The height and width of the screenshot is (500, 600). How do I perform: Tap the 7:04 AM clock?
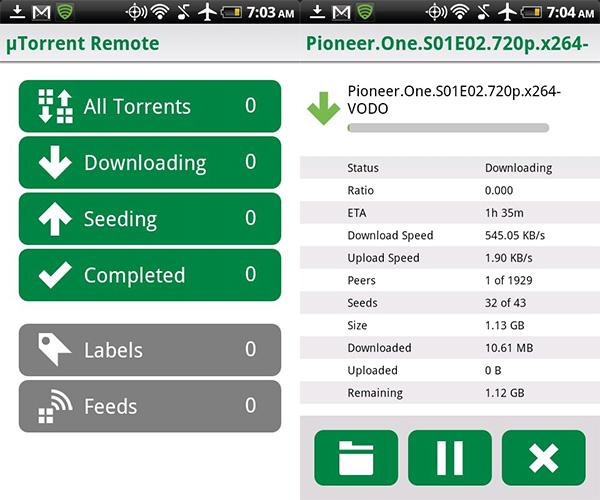570,13
